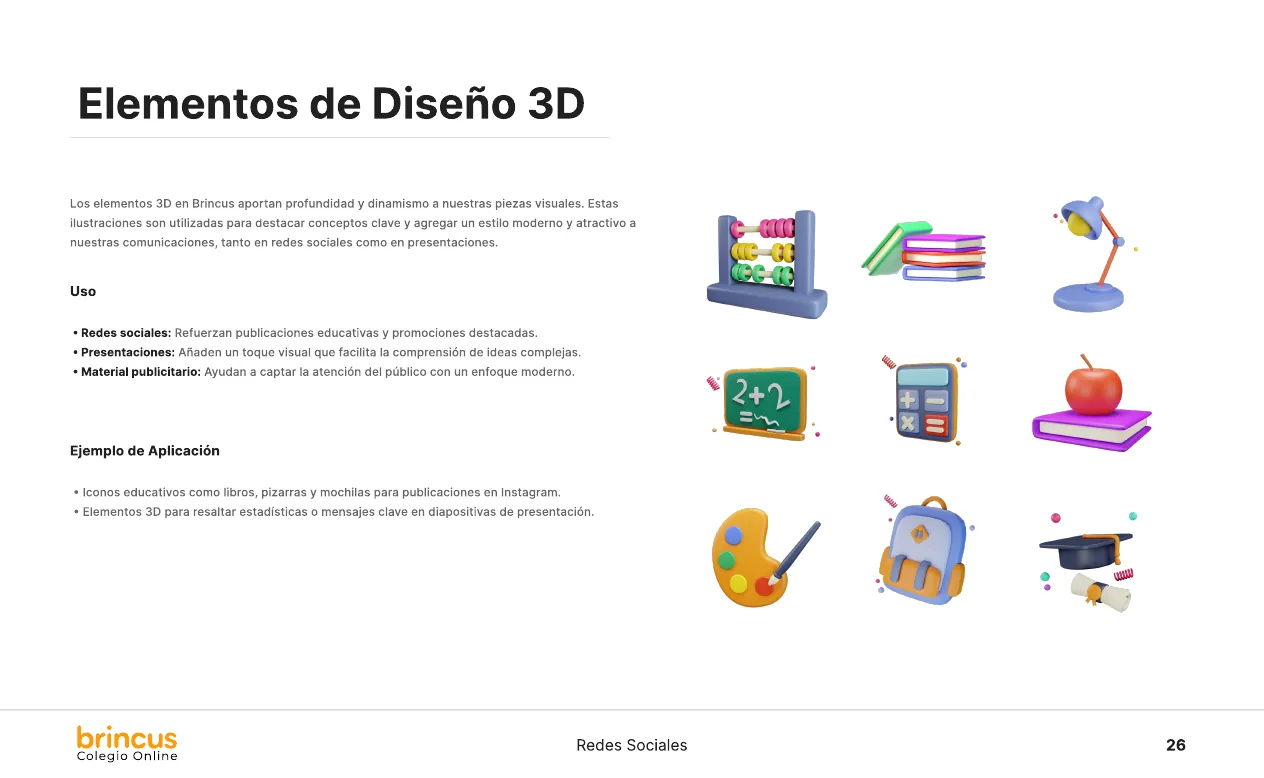This screenshot has height=778, width=1264.
Task: Select the "Uso" section heading
Action: coord(83,291)
